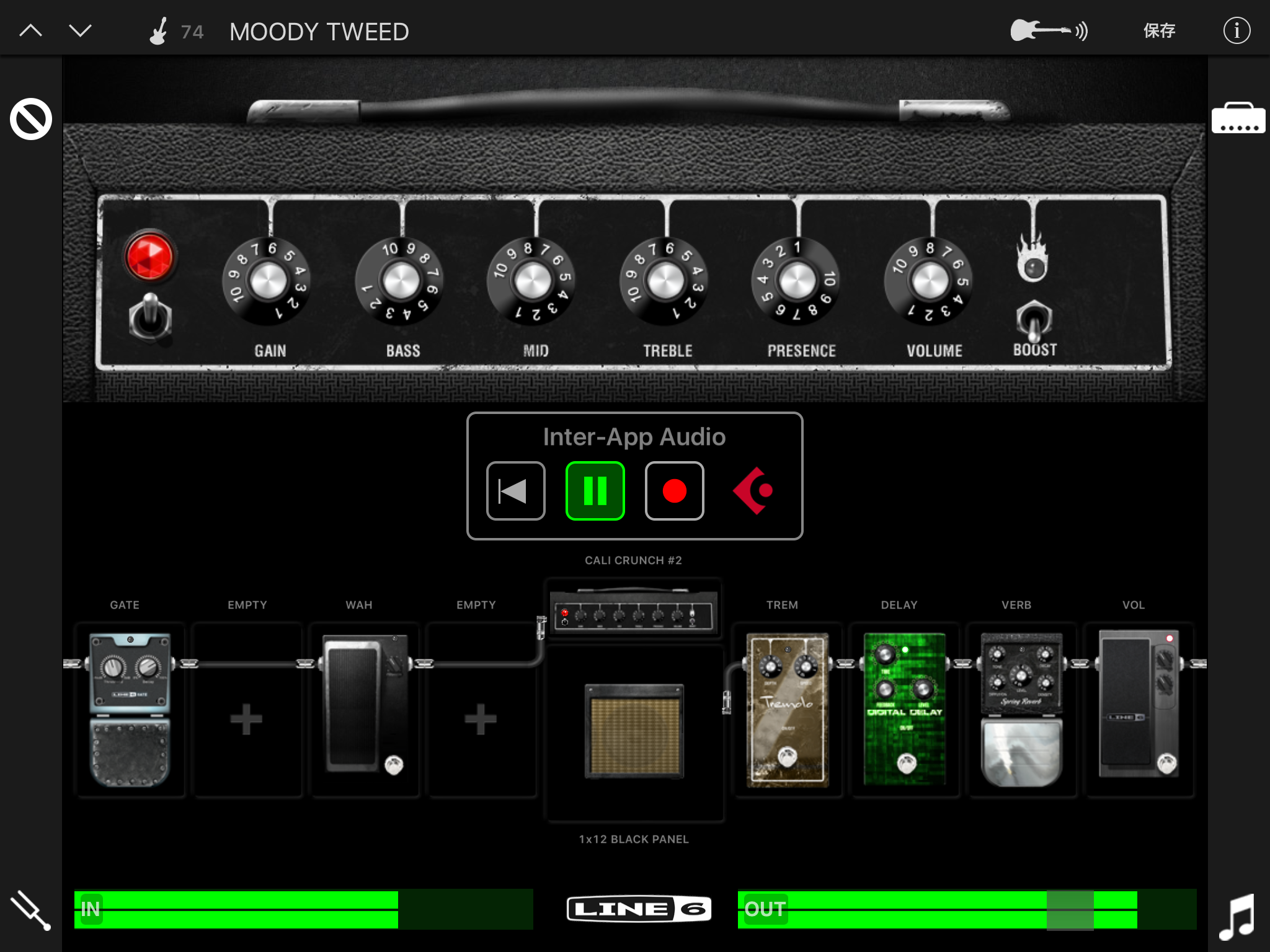This screenshot has width=1270, height=952.
Task: Toggle the amp power switch
Action: (x=150, y=316)
